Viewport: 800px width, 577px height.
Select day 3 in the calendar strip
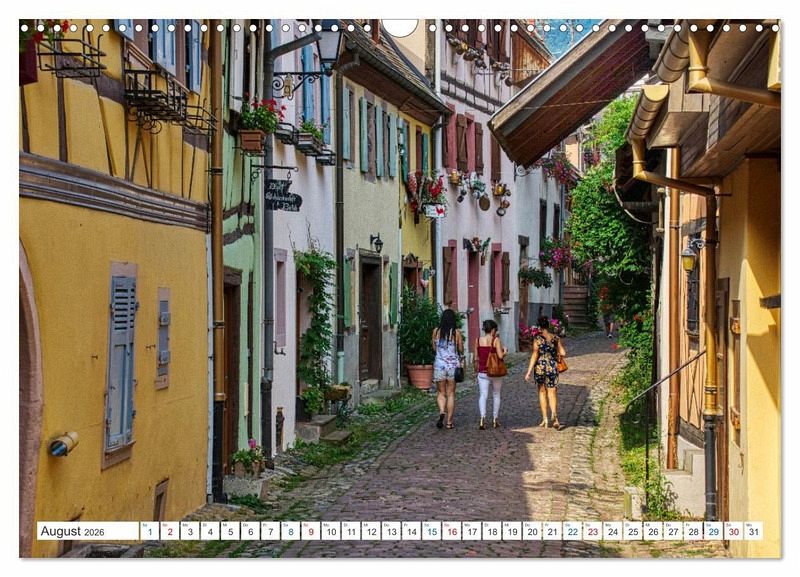click(x=190, y=531)
